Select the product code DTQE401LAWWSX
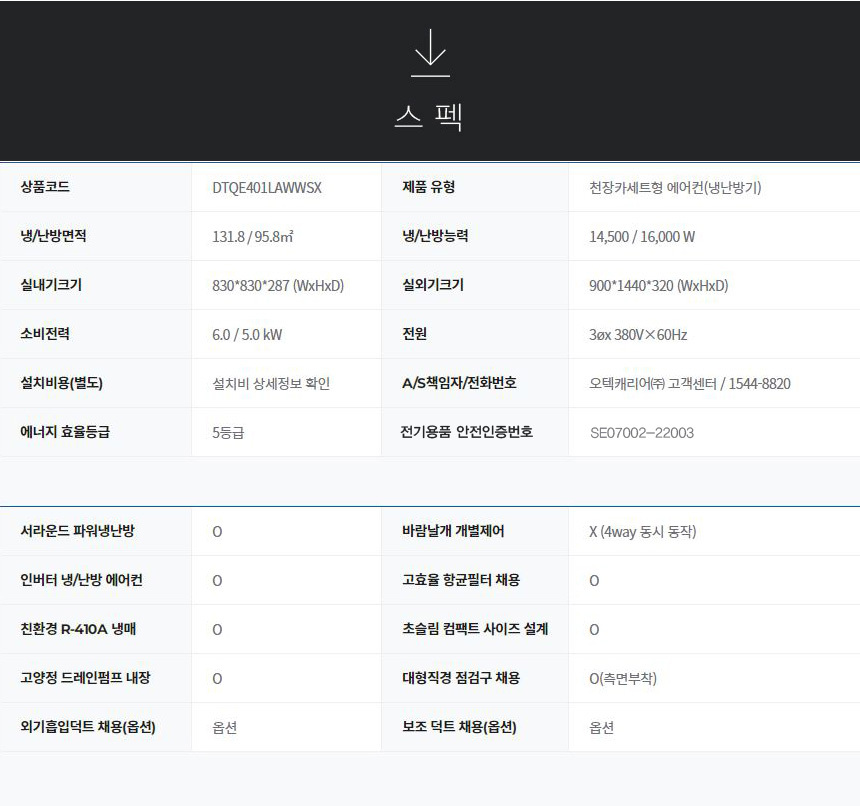The width and height of the screenshot is (860, 806). click(x=267, y=188)
